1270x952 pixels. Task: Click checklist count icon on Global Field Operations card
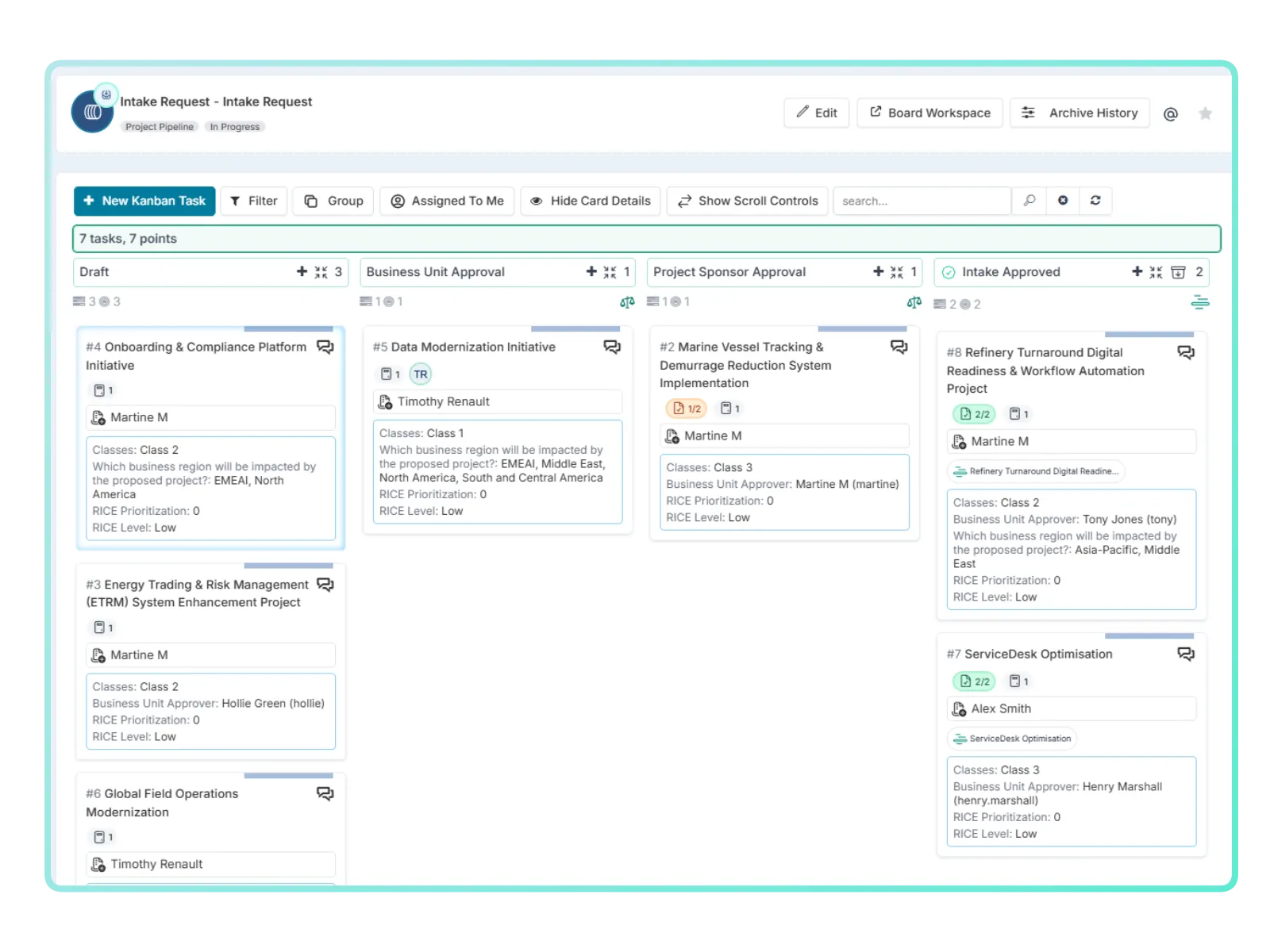[x=103, y=837]
